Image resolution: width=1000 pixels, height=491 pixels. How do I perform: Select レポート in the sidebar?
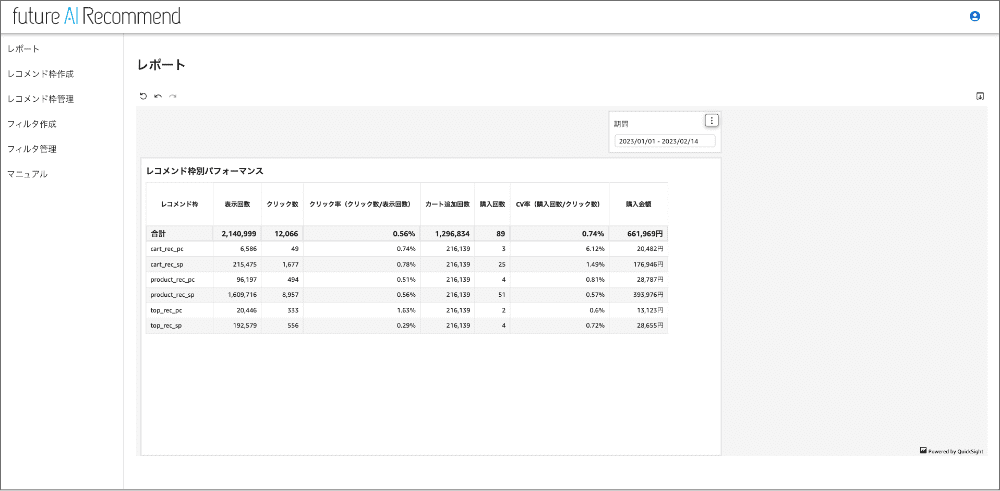23,48
